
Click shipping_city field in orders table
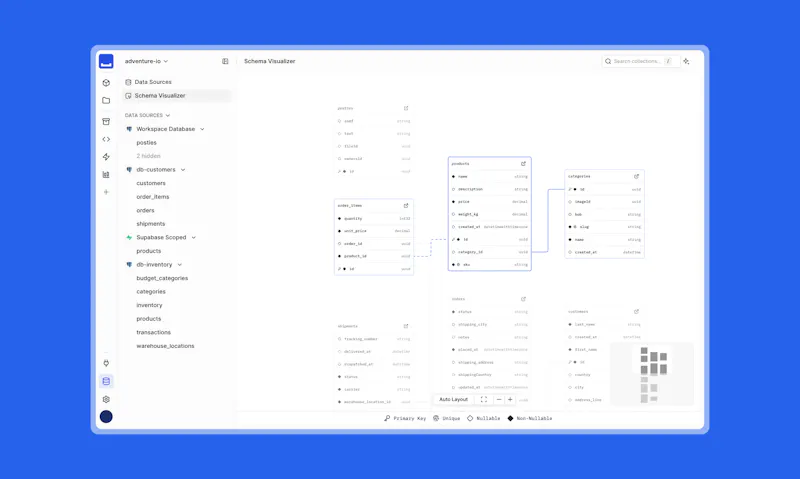[490, 324]
